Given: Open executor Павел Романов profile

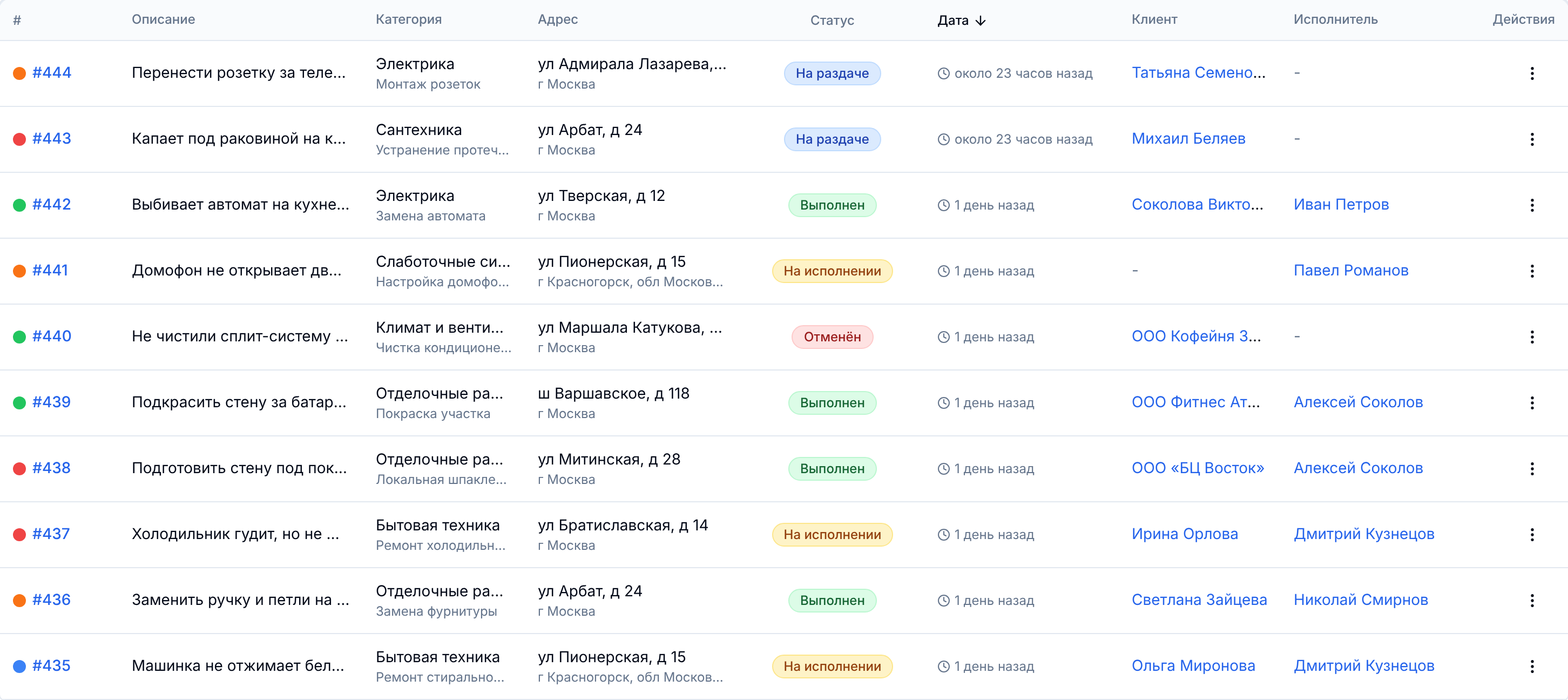Looking at the screenshot, I should coord(1351,270).
